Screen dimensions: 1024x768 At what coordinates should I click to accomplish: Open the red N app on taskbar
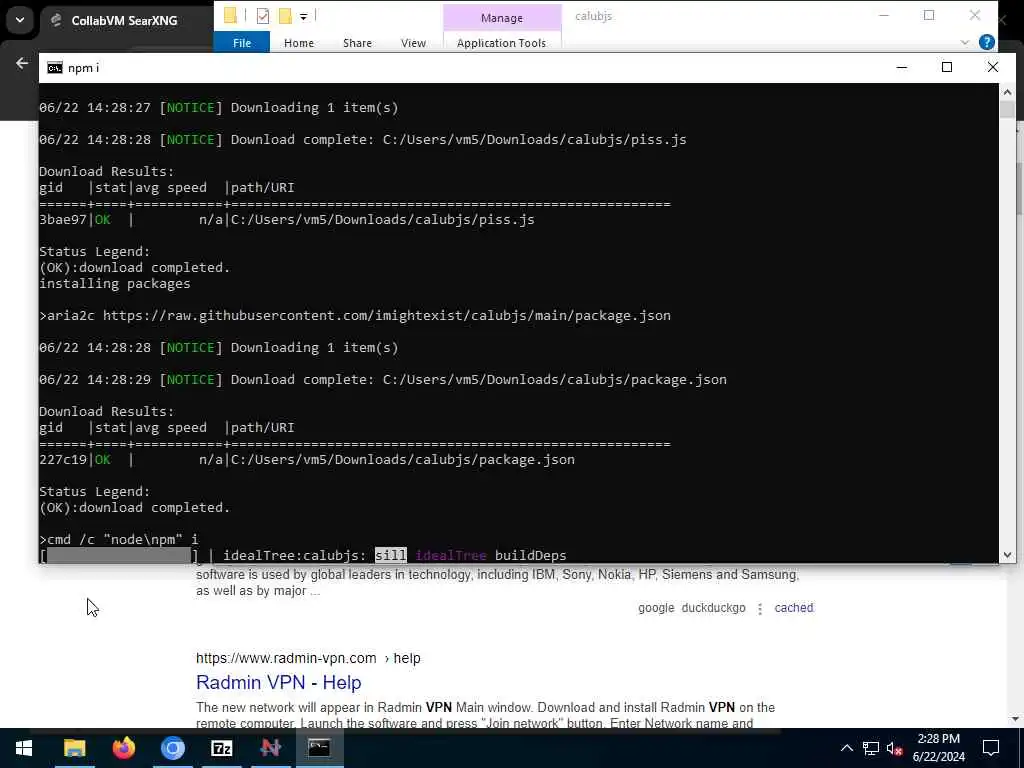pos(270,748)
